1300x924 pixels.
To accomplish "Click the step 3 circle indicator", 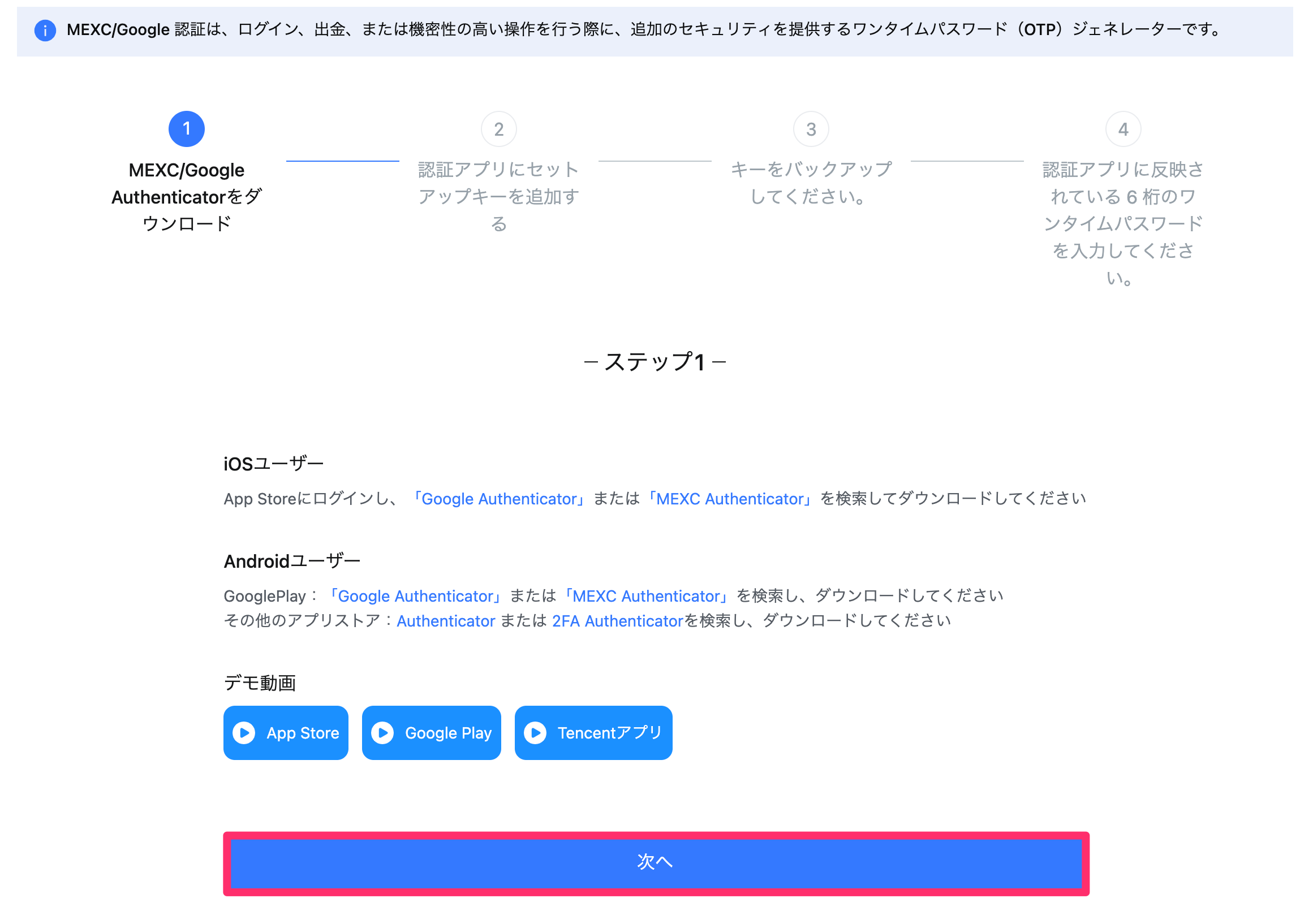I will (811, 129).
